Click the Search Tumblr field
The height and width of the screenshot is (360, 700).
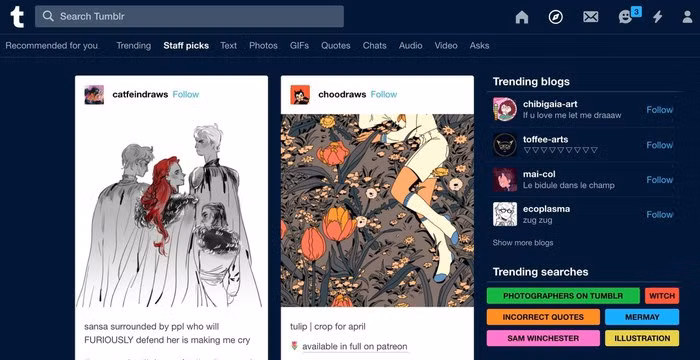click(189, 17)
